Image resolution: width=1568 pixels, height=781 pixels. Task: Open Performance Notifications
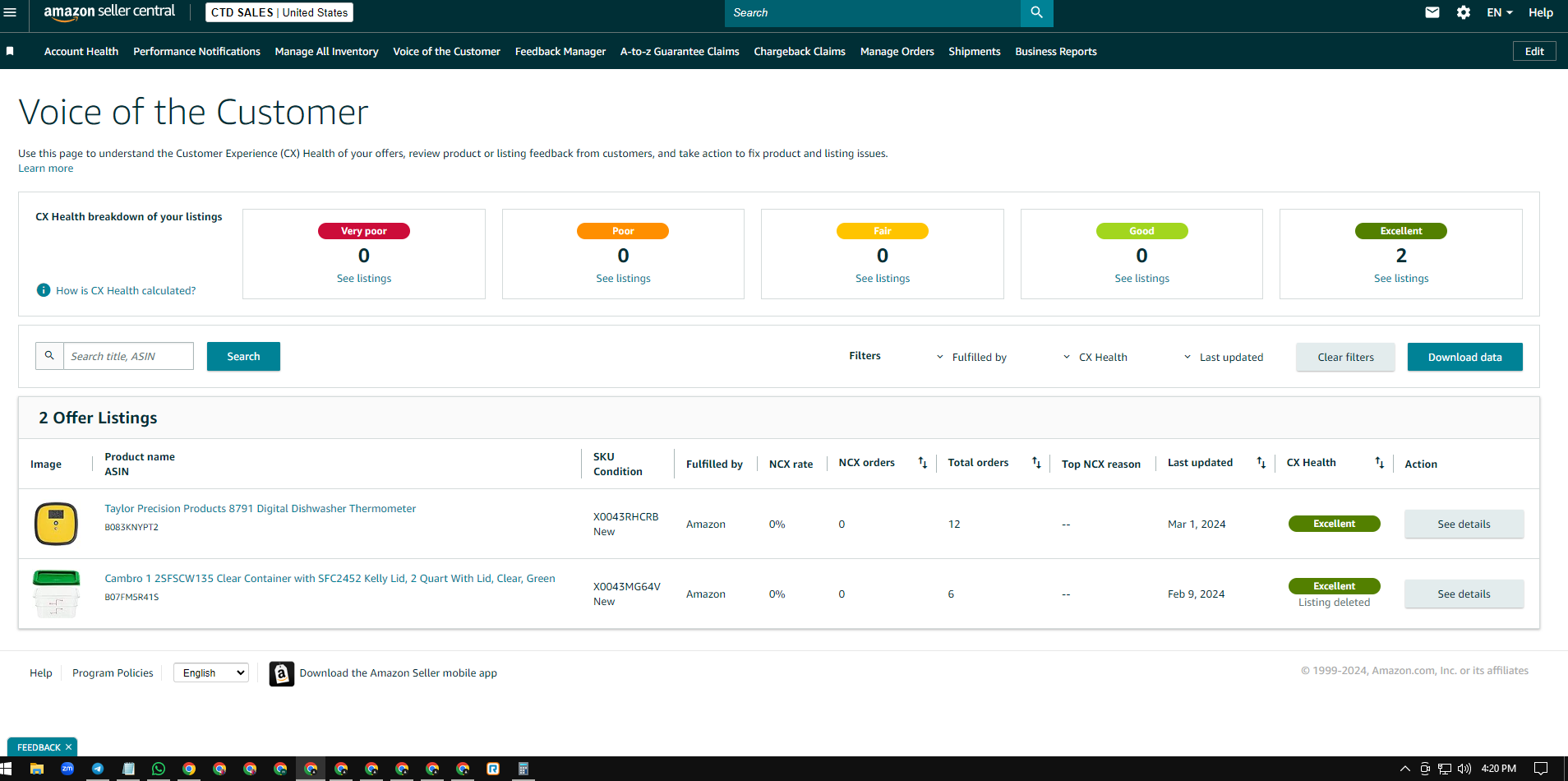pos(196,51)
